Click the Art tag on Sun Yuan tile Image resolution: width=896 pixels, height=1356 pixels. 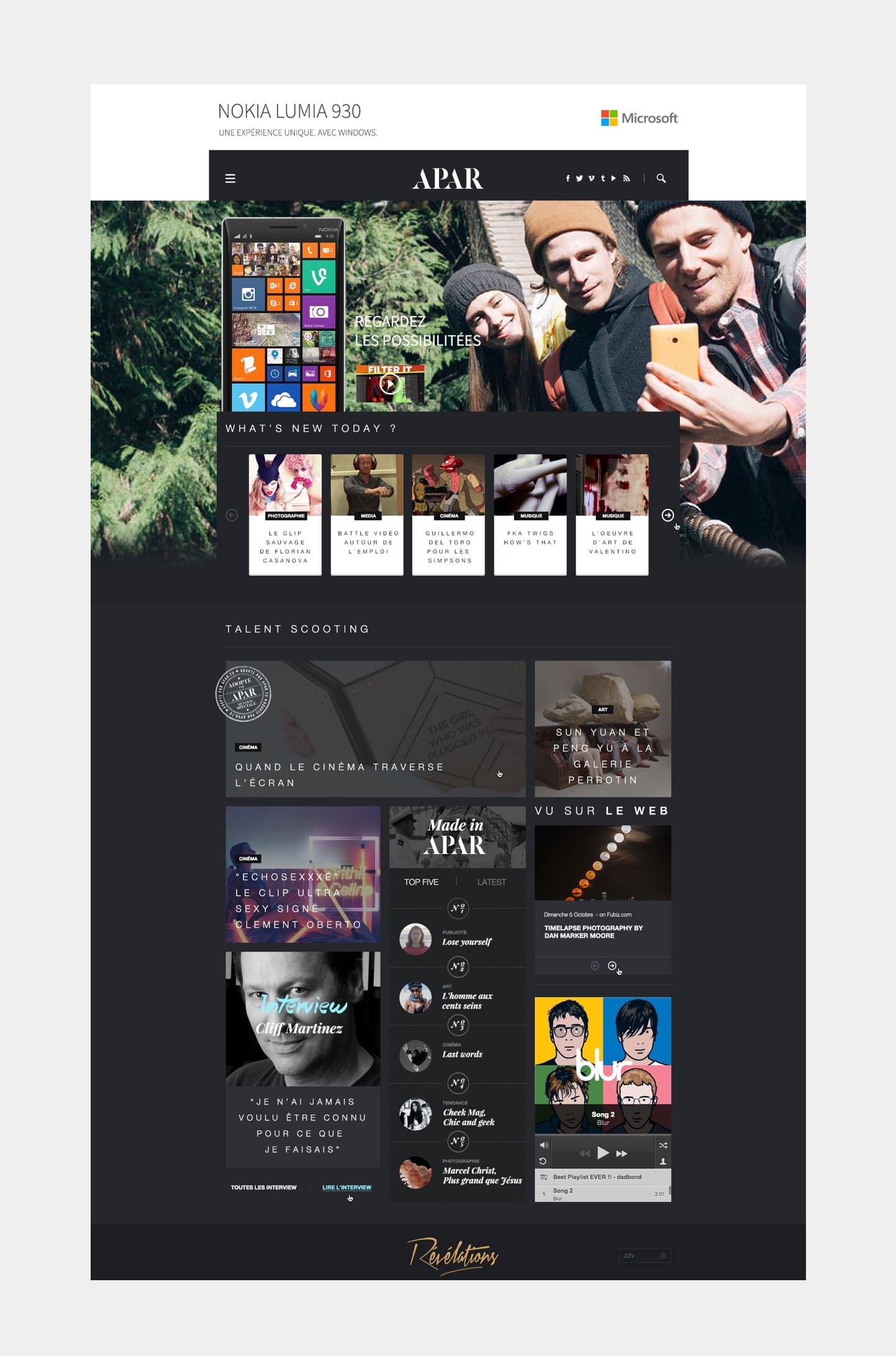point(603,709)
